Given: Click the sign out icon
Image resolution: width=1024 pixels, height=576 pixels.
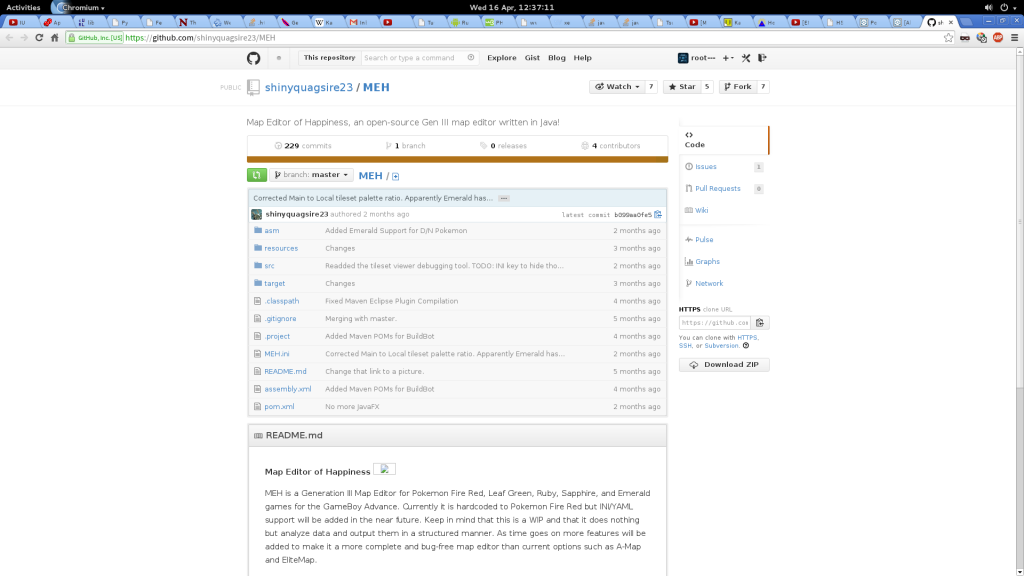Looking at the screenshot, I should pyautogui.click(x=761, y=58).
